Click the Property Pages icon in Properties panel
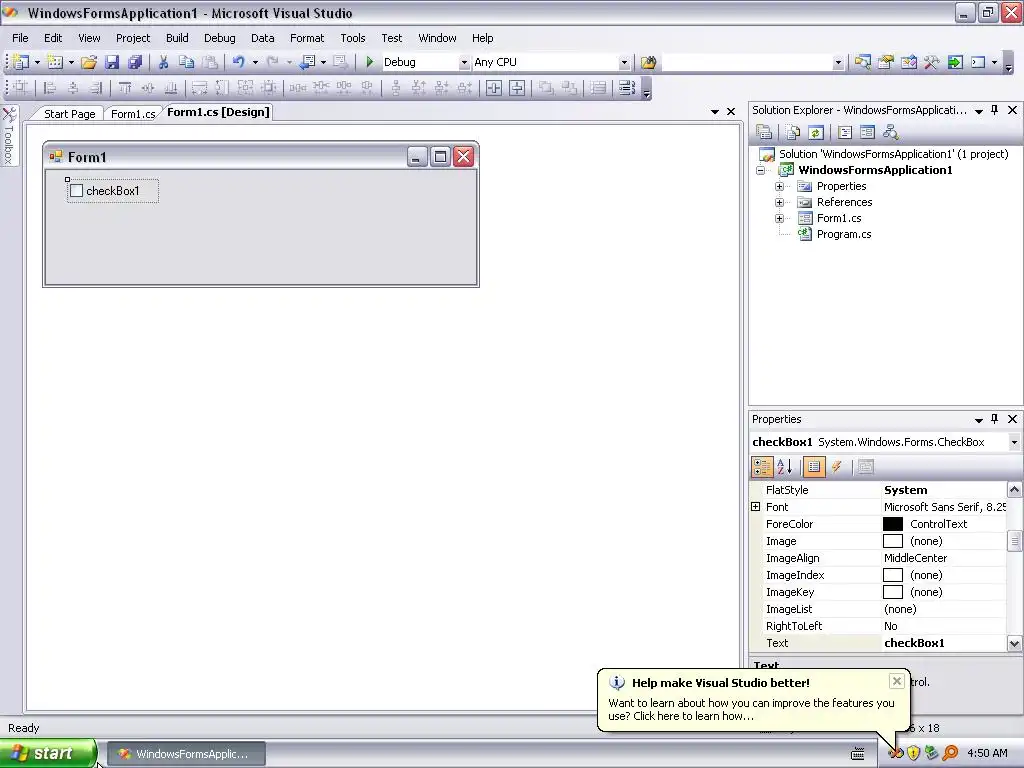The height and width of the screenshot is (768, 1024). tap(865, 467)
